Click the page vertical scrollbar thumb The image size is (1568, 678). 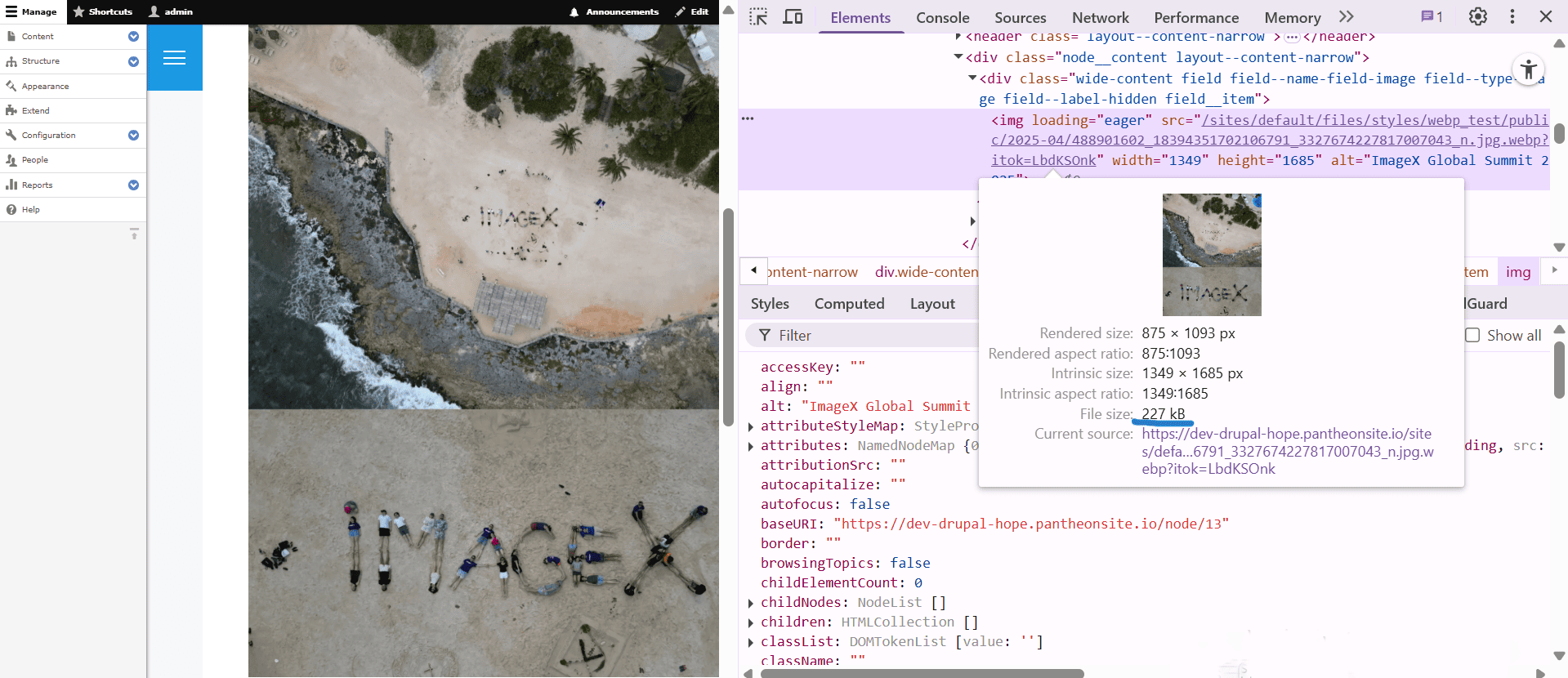pyautogui.click(x=729, y=317)
